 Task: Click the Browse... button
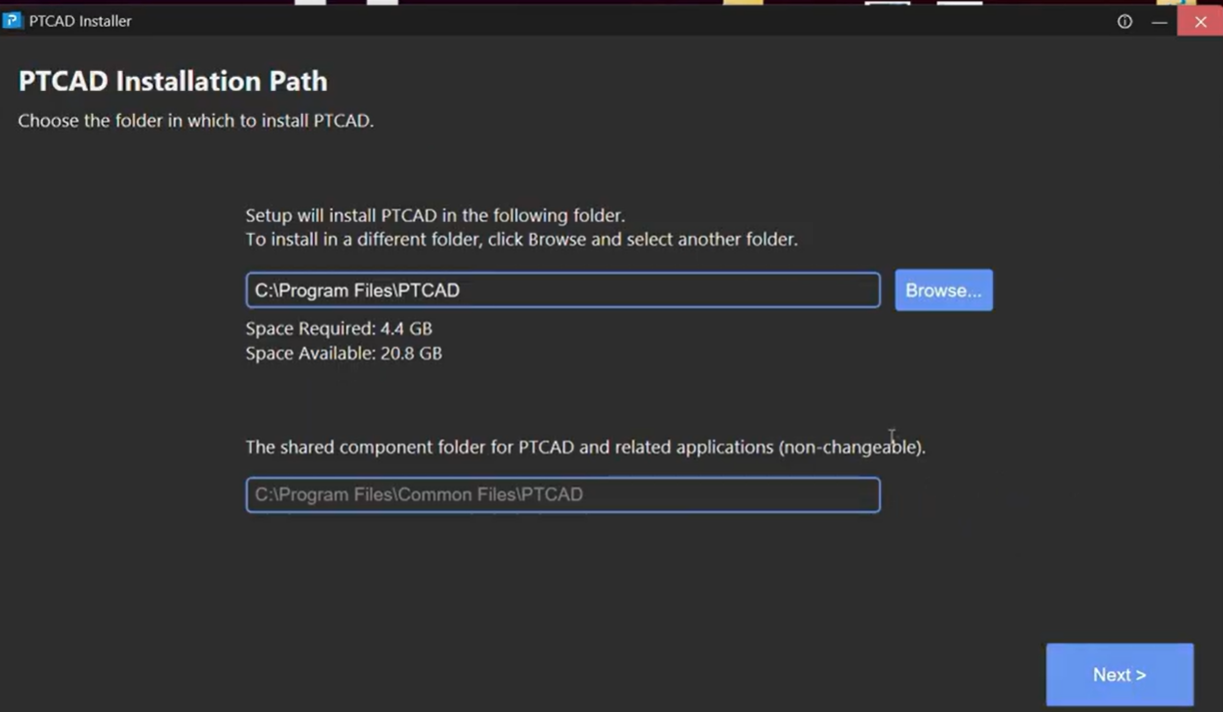(943, 290)
